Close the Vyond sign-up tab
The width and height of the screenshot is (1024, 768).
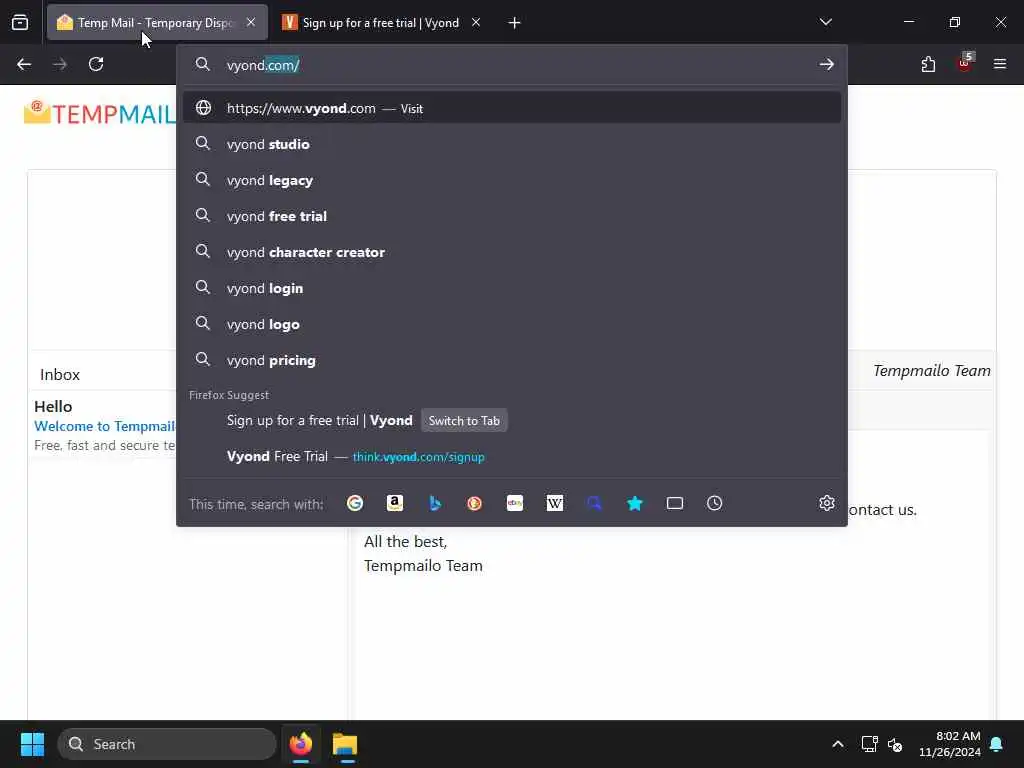tap(476, 22)
